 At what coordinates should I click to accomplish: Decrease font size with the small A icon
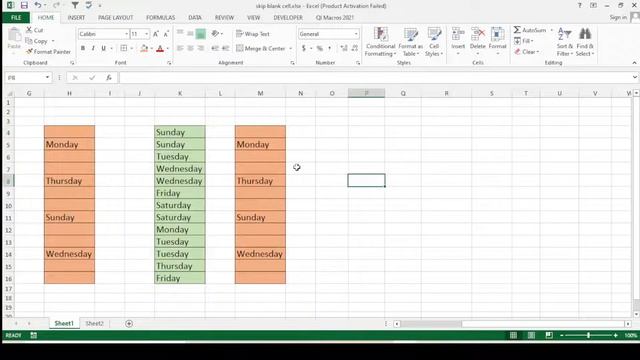166,34
